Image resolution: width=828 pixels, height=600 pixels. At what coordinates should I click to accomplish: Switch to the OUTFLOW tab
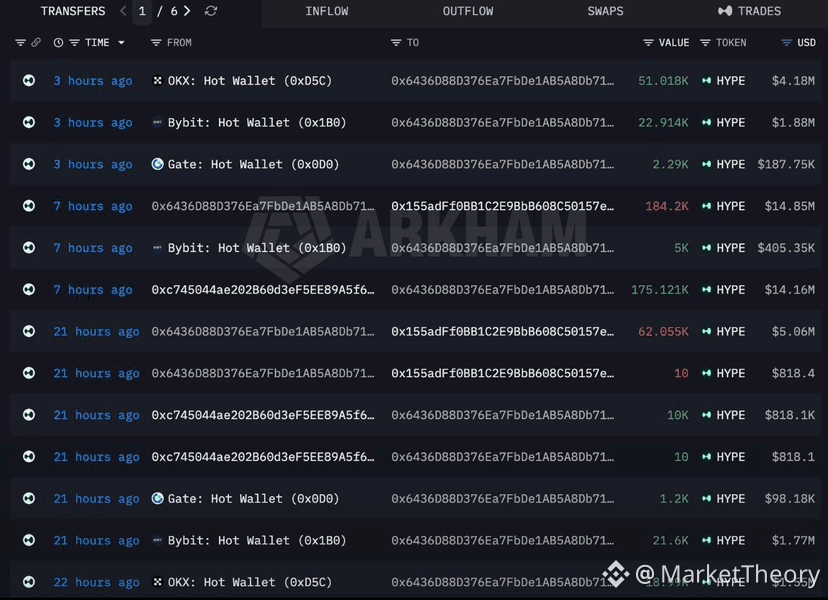point(468,11)
